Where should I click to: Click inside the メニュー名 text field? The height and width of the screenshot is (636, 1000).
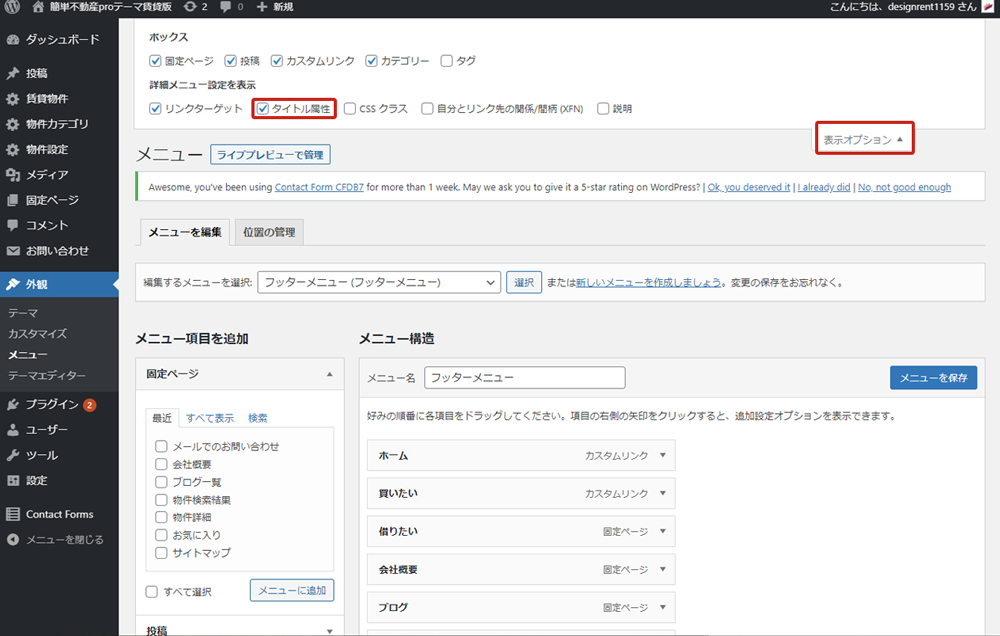click(524, 378)
